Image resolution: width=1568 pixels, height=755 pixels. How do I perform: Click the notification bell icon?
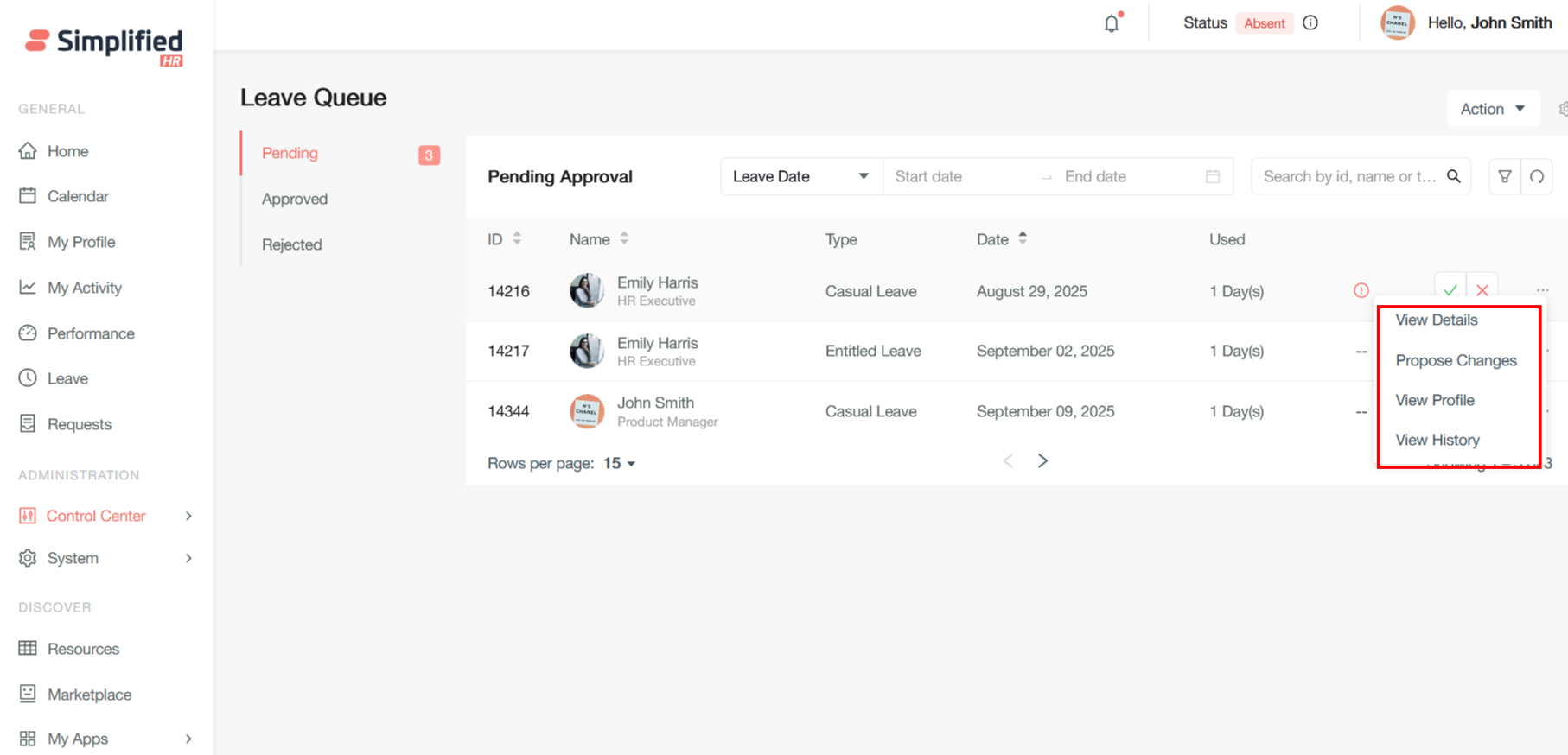[1112, 23]
